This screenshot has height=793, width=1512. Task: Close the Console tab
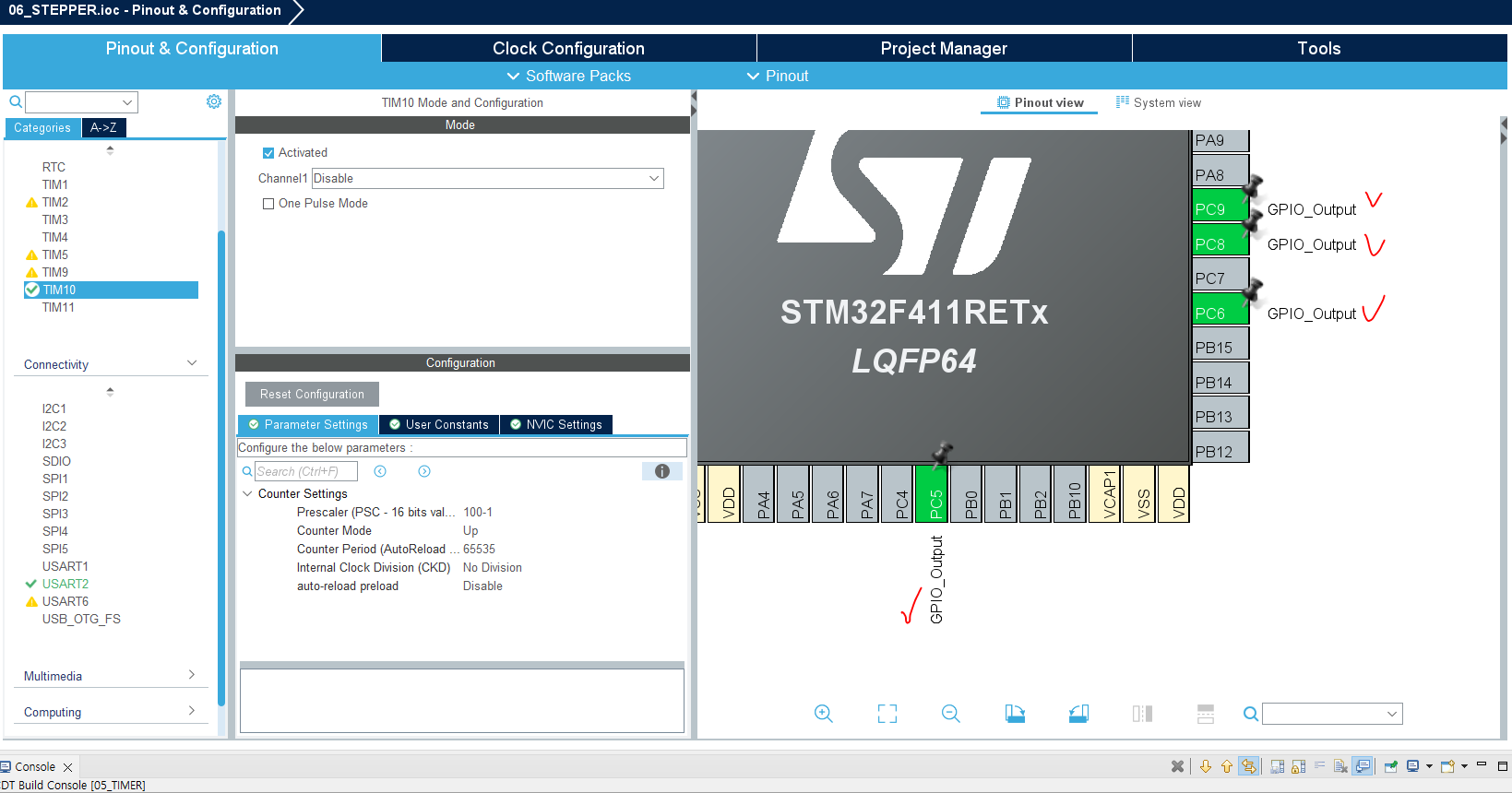click(67, 767)
